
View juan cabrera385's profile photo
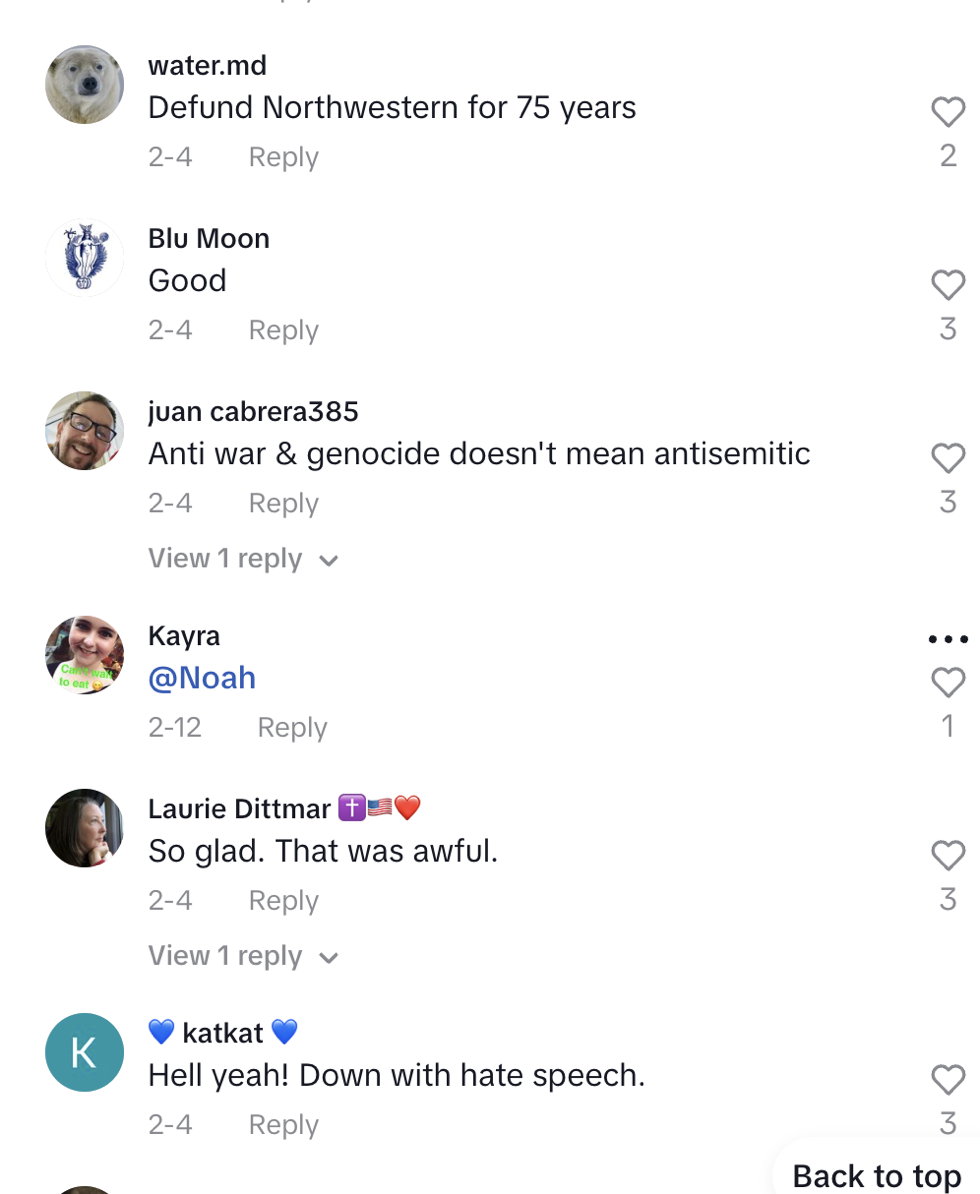coord(85,431)
